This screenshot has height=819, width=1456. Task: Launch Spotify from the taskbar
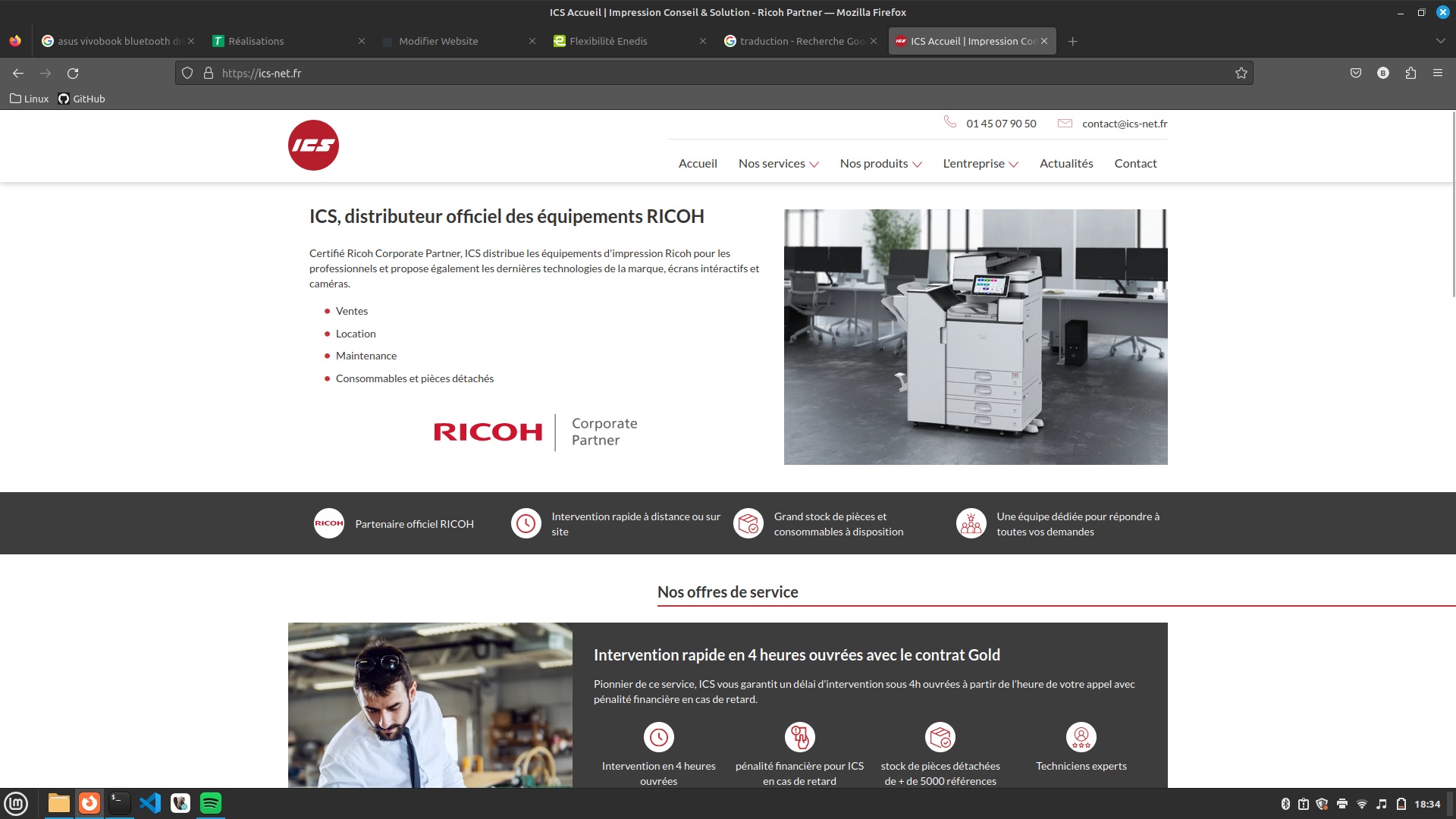click(211, 803)
